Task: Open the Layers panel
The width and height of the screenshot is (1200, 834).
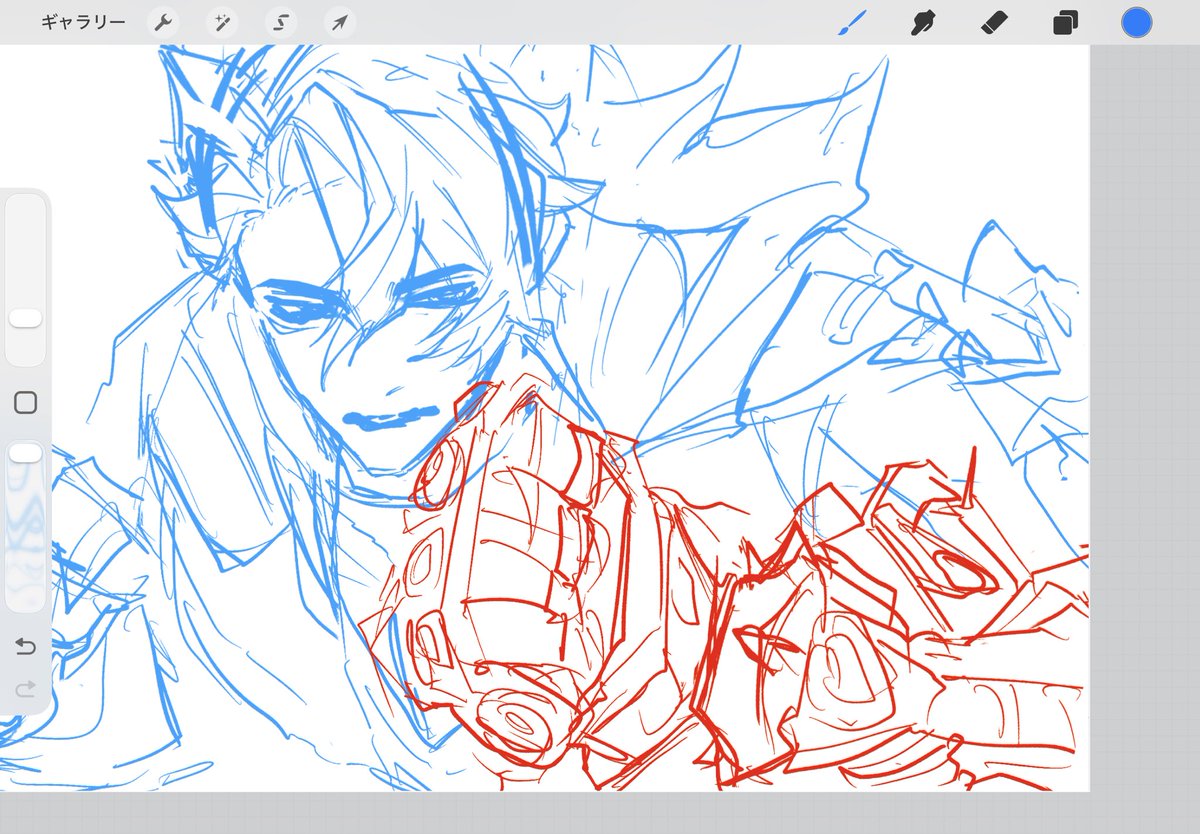Action: click(x=1065, y=22)
